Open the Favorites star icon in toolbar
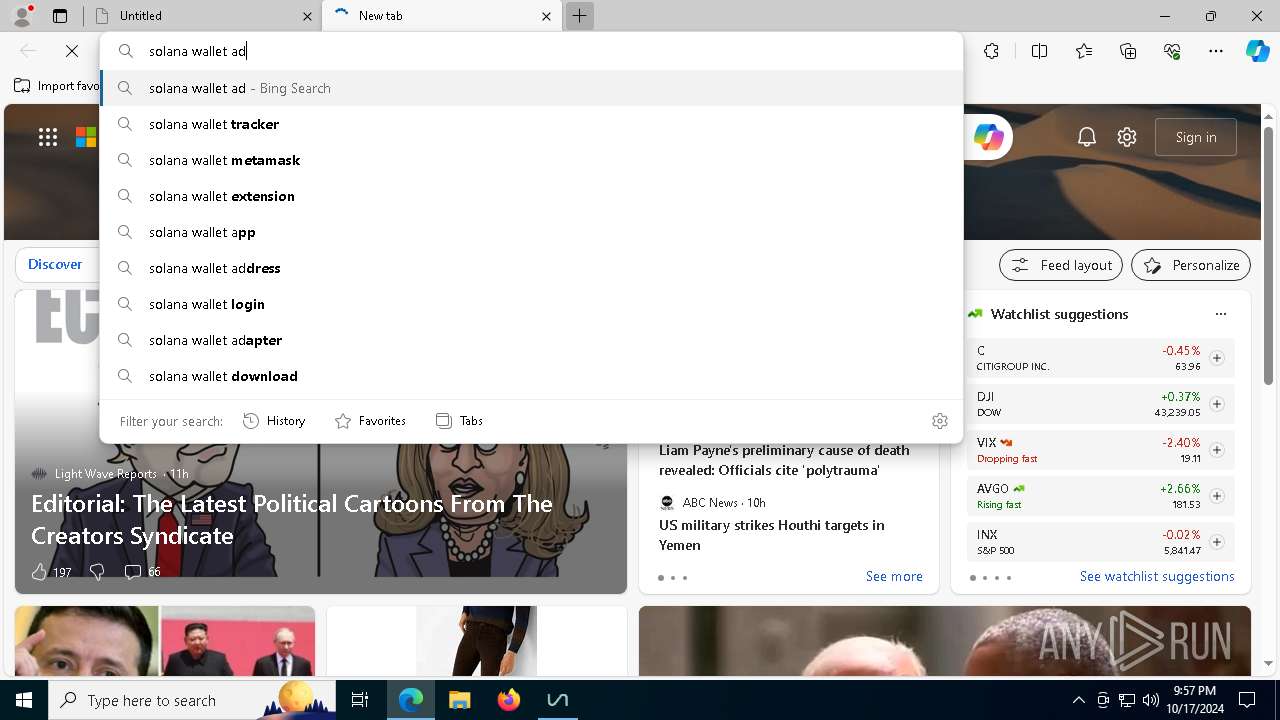This screenshot has width=1280, height=720. tap(1084, 51)
